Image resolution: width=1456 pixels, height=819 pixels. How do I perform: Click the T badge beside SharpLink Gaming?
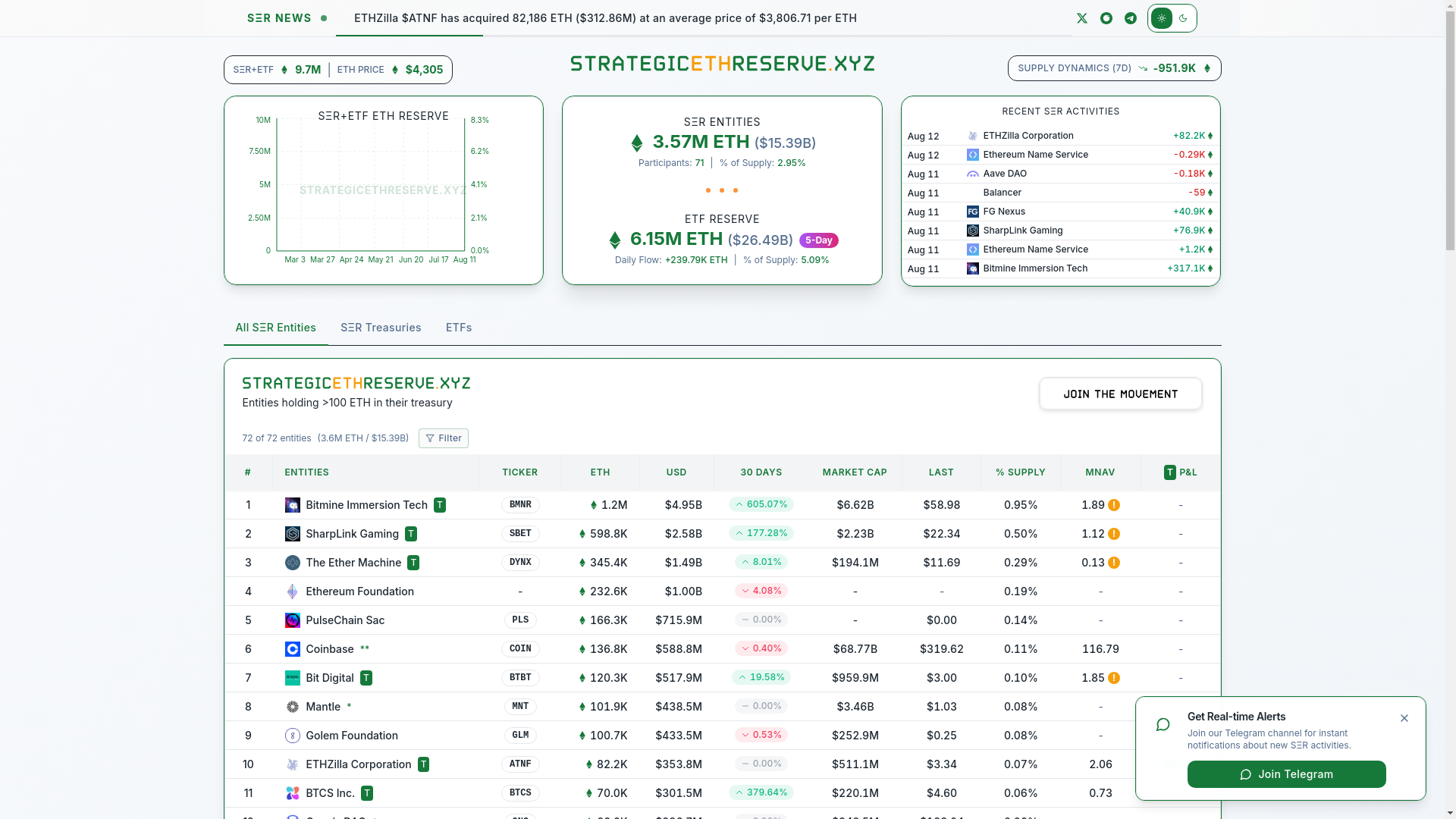411,534
